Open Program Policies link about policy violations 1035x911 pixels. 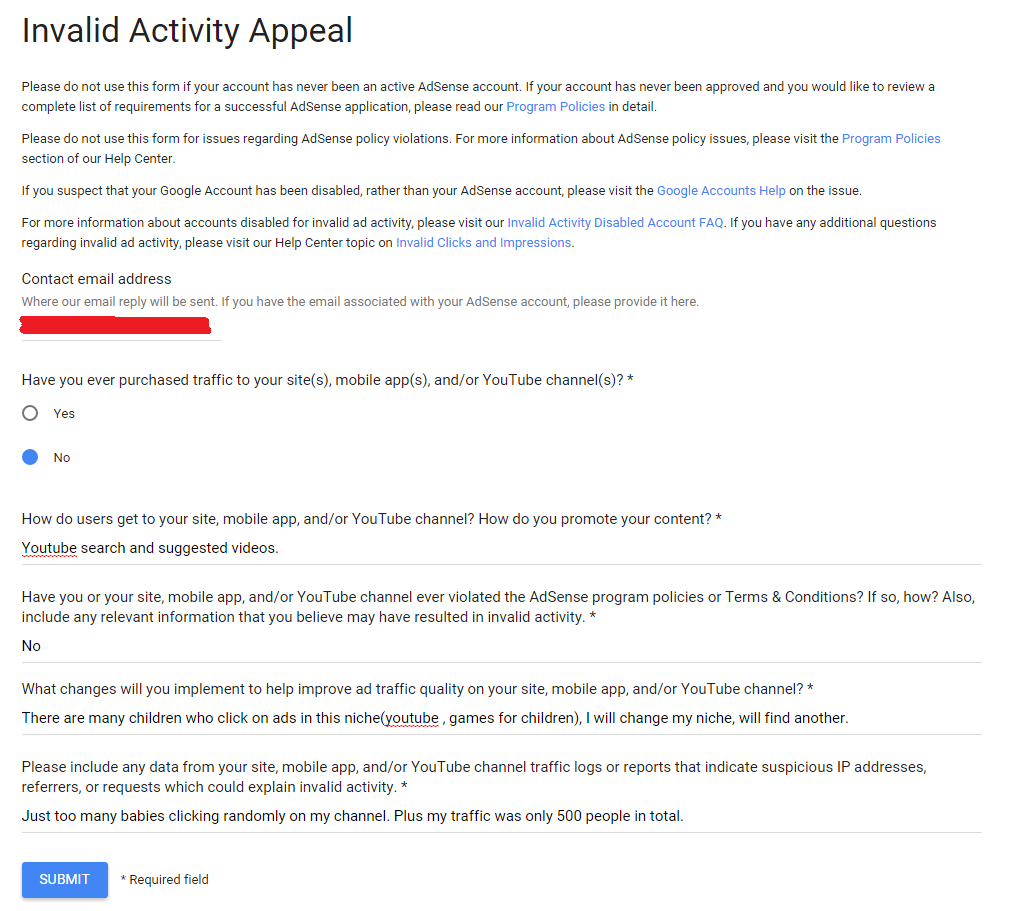click(x=890, y=139)
